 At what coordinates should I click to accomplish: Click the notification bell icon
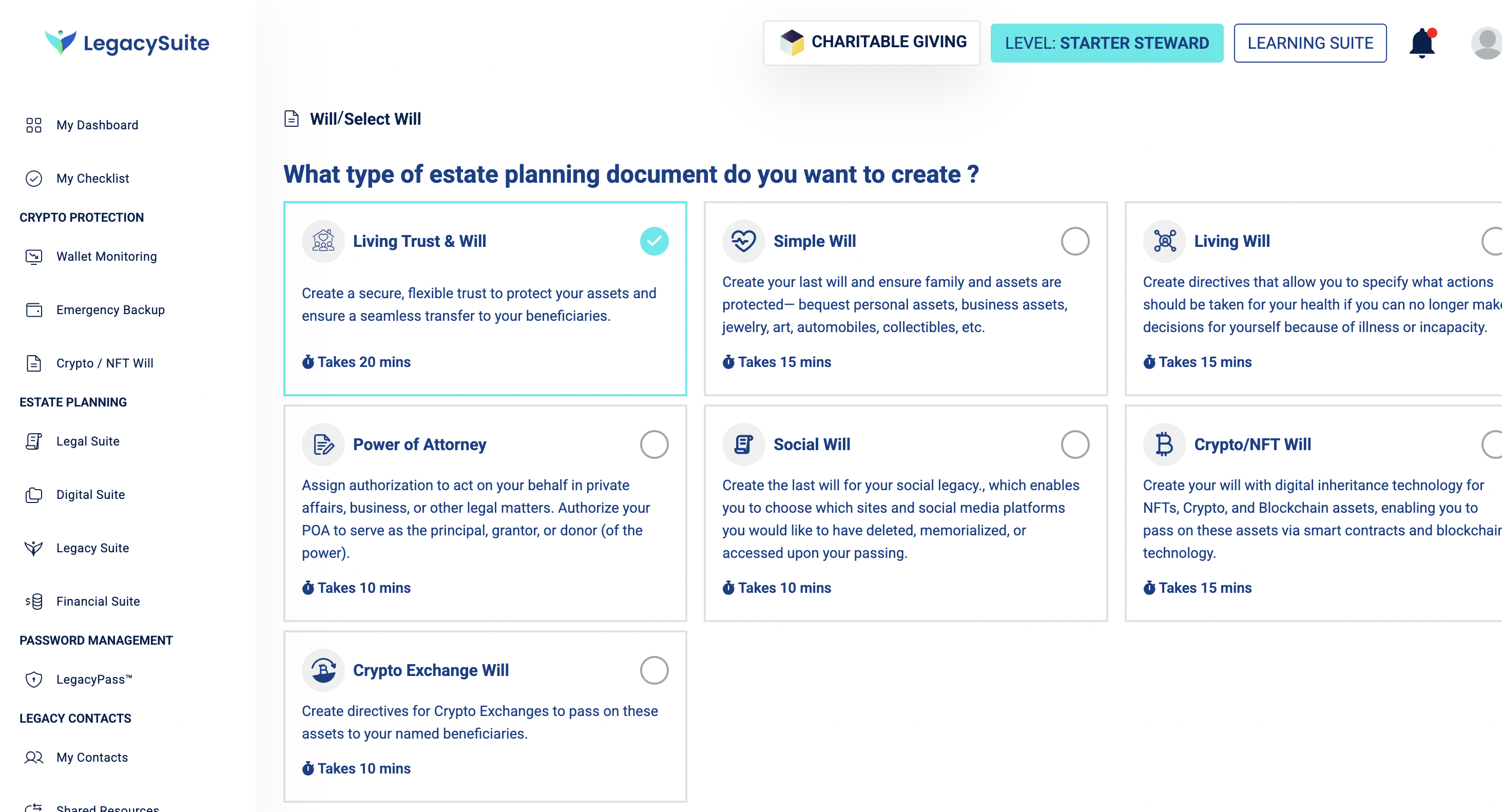click(x=1421, y=43)
